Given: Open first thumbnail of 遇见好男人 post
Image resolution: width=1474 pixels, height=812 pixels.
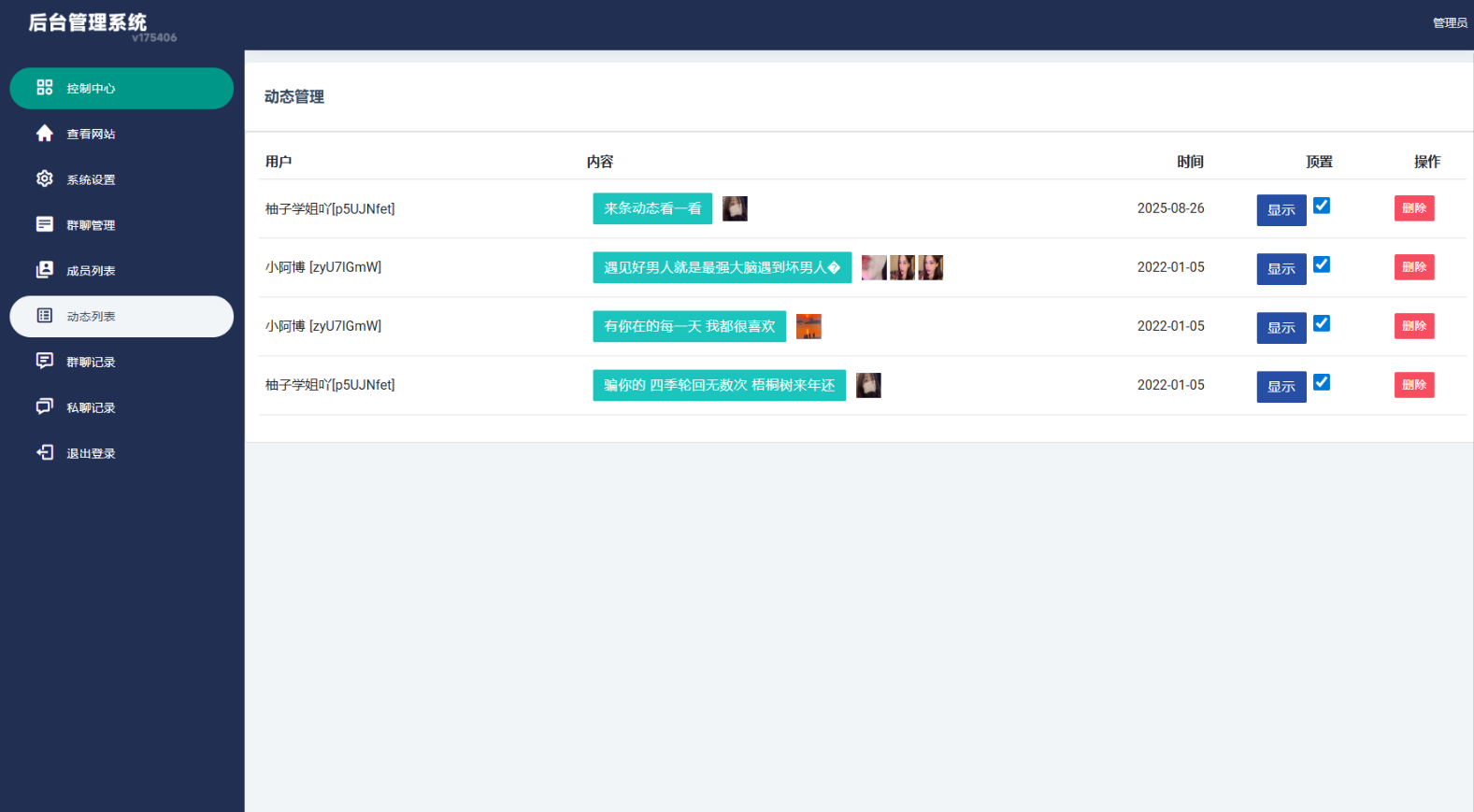Looking at the screenshot, I should click(x=873, y=268).
